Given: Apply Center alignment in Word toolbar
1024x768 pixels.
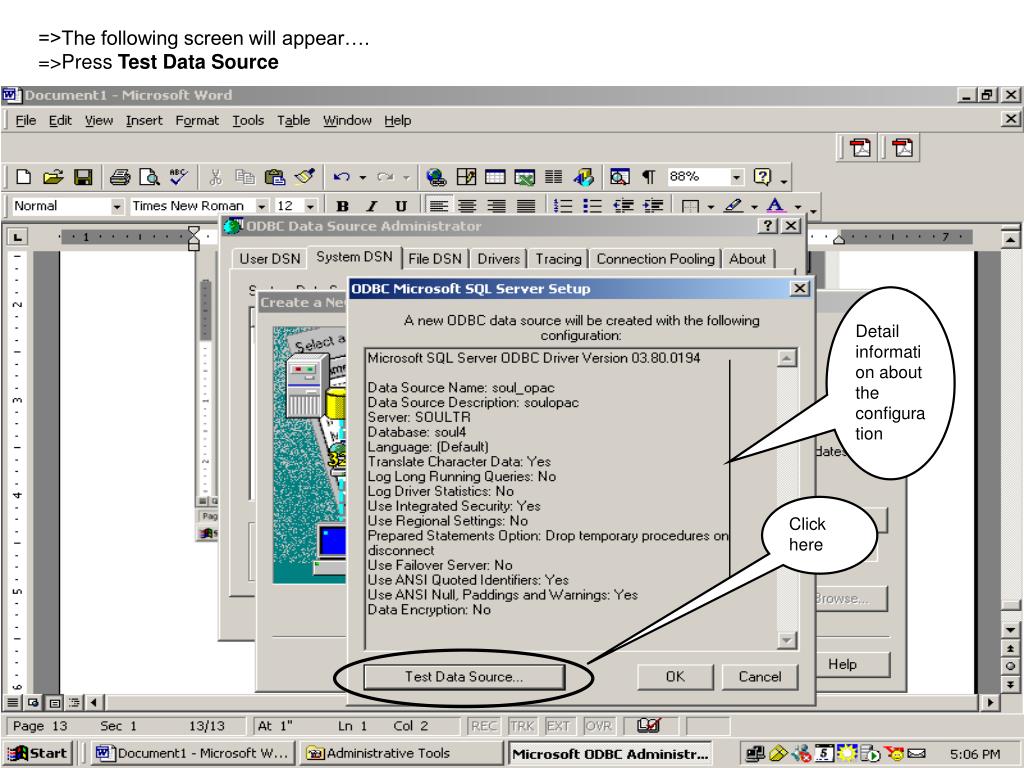Looking at the screenshot, I should click(x=467, y=206).
